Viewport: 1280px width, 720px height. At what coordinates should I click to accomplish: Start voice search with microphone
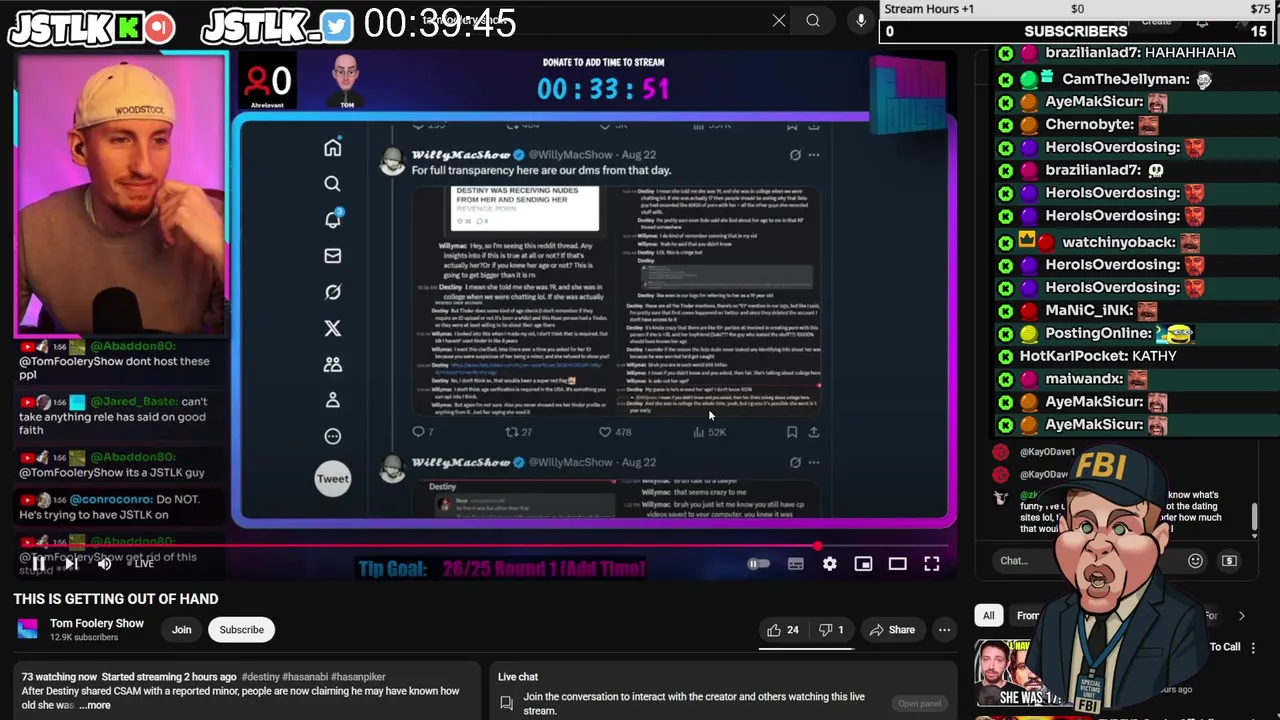[860, 20]
